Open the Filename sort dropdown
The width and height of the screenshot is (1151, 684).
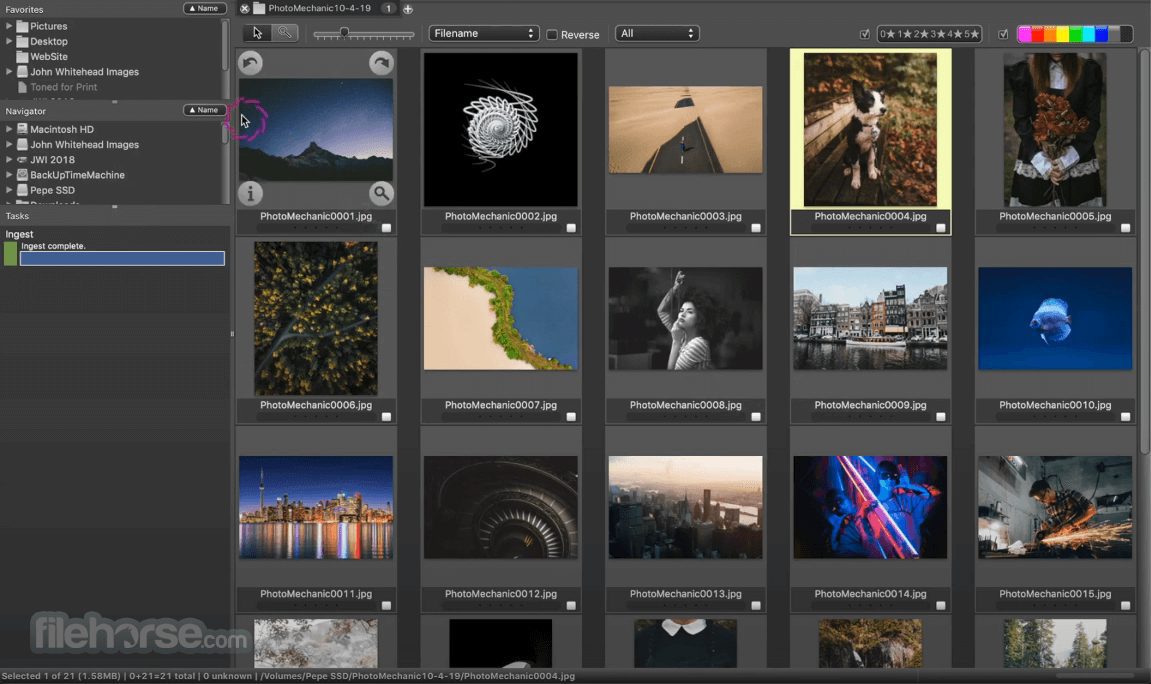tap(483, 32)
